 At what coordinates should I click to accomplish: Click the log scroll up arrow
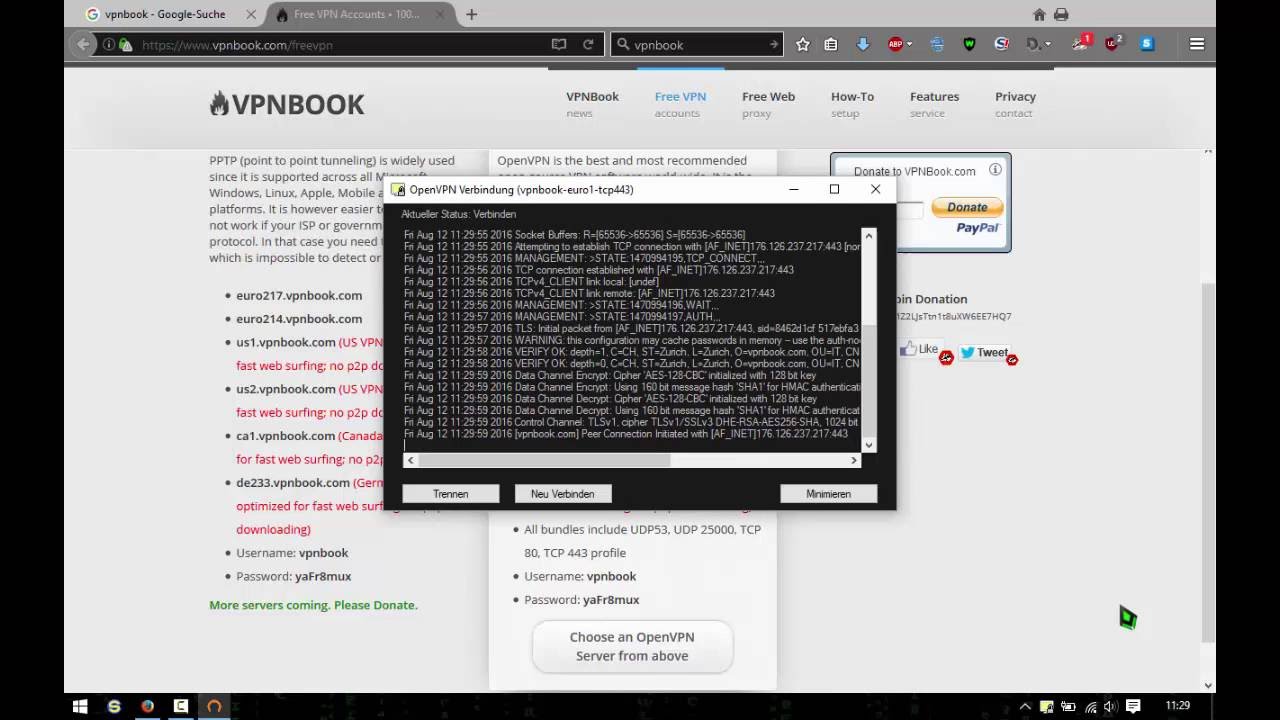point(869,236)
